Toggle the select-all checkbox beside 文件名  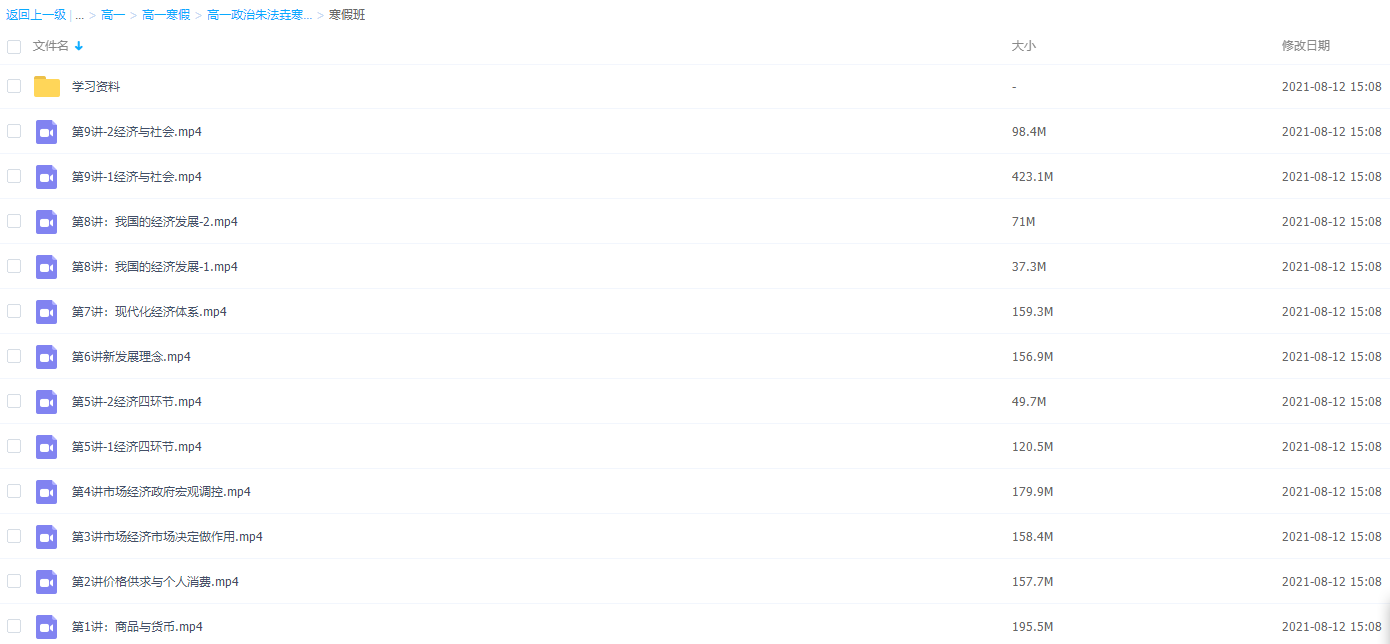coord(14,46)
